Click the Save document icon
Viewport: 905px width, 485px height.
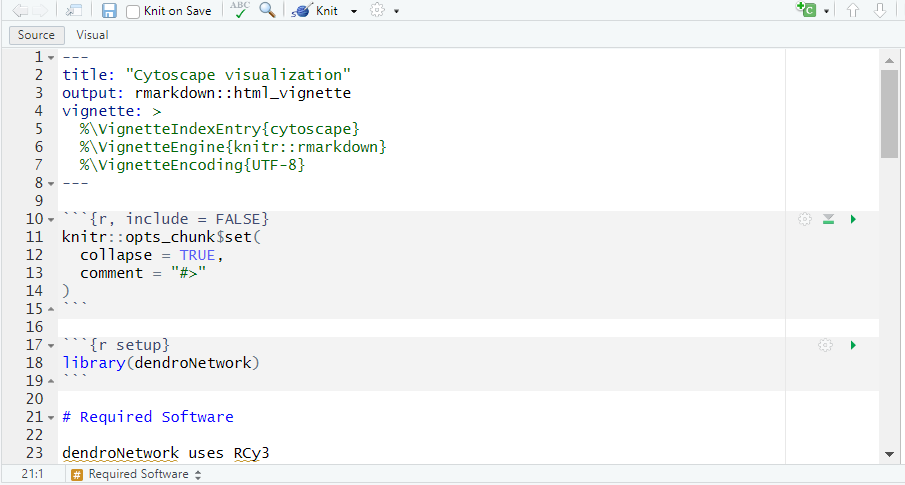[x=109, y=11]
